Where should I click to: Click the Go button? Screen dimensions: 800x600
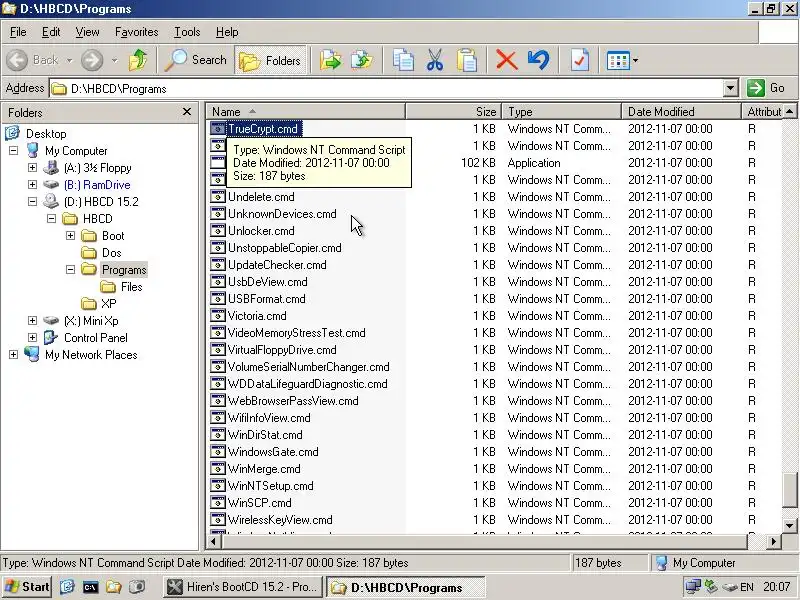[x=767, y=88]
